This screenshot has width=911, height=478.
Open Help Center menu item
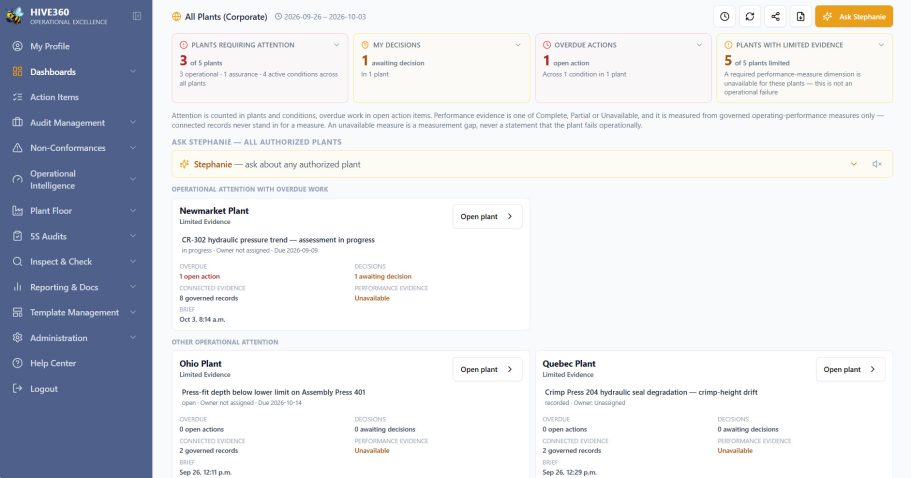[76, 363]
